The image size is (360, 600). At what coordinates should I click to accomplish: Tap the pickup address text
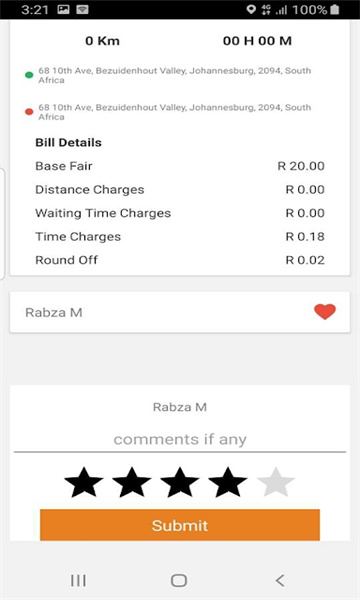tap(174, 75)
